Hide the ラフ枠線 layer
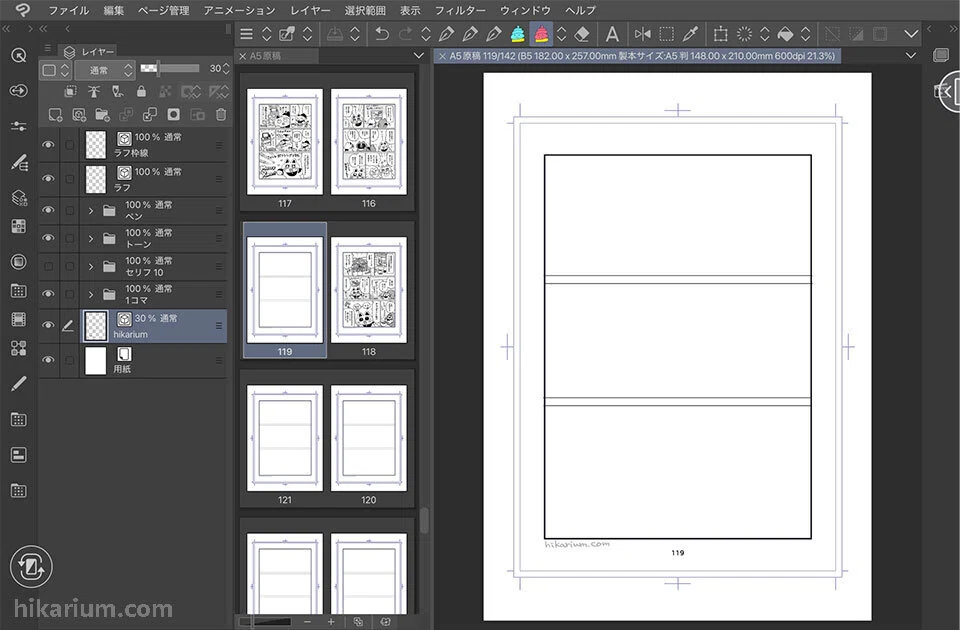 tap(48, 144)
